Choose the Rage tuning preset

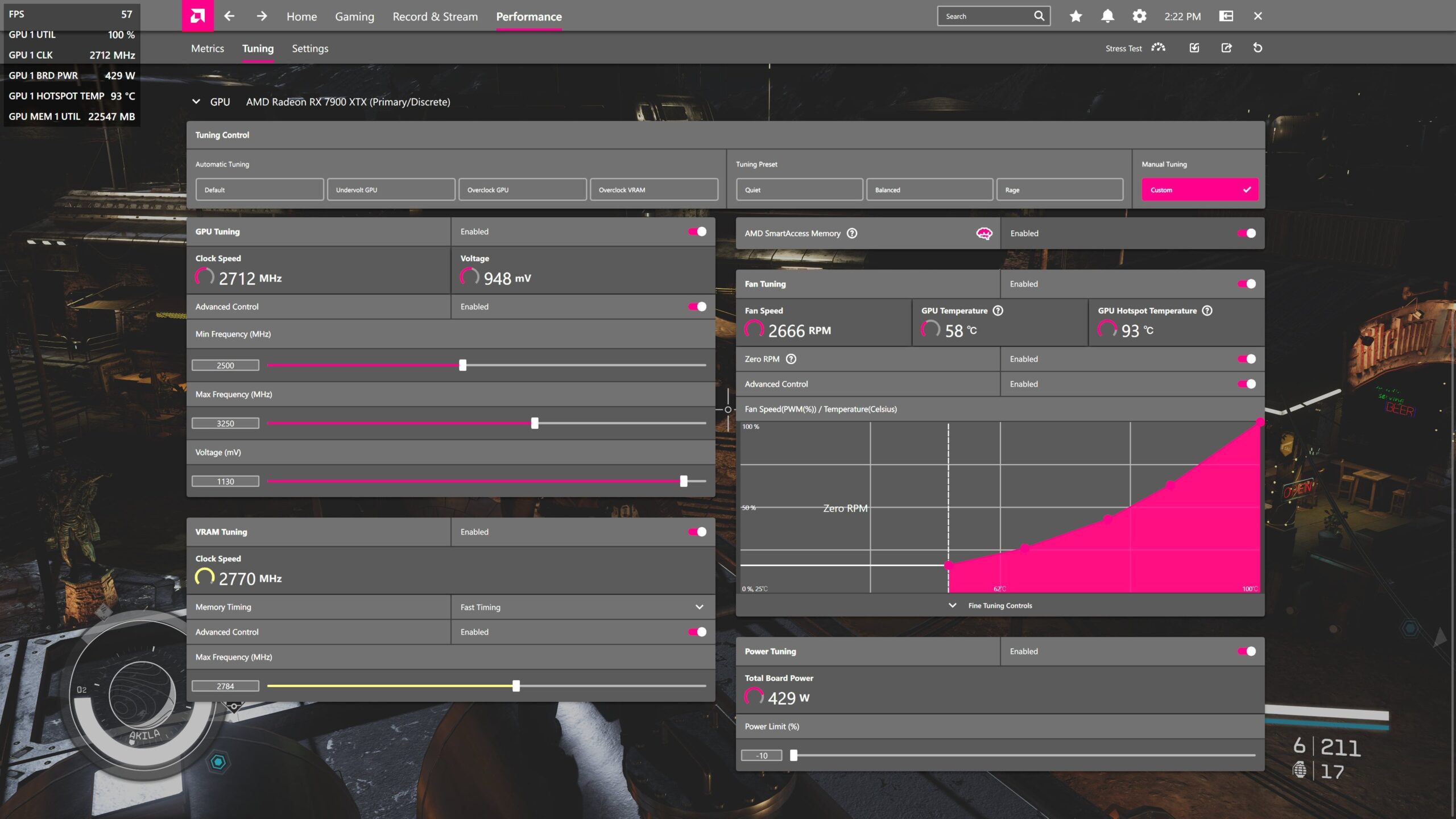[x=1060, y=189]
